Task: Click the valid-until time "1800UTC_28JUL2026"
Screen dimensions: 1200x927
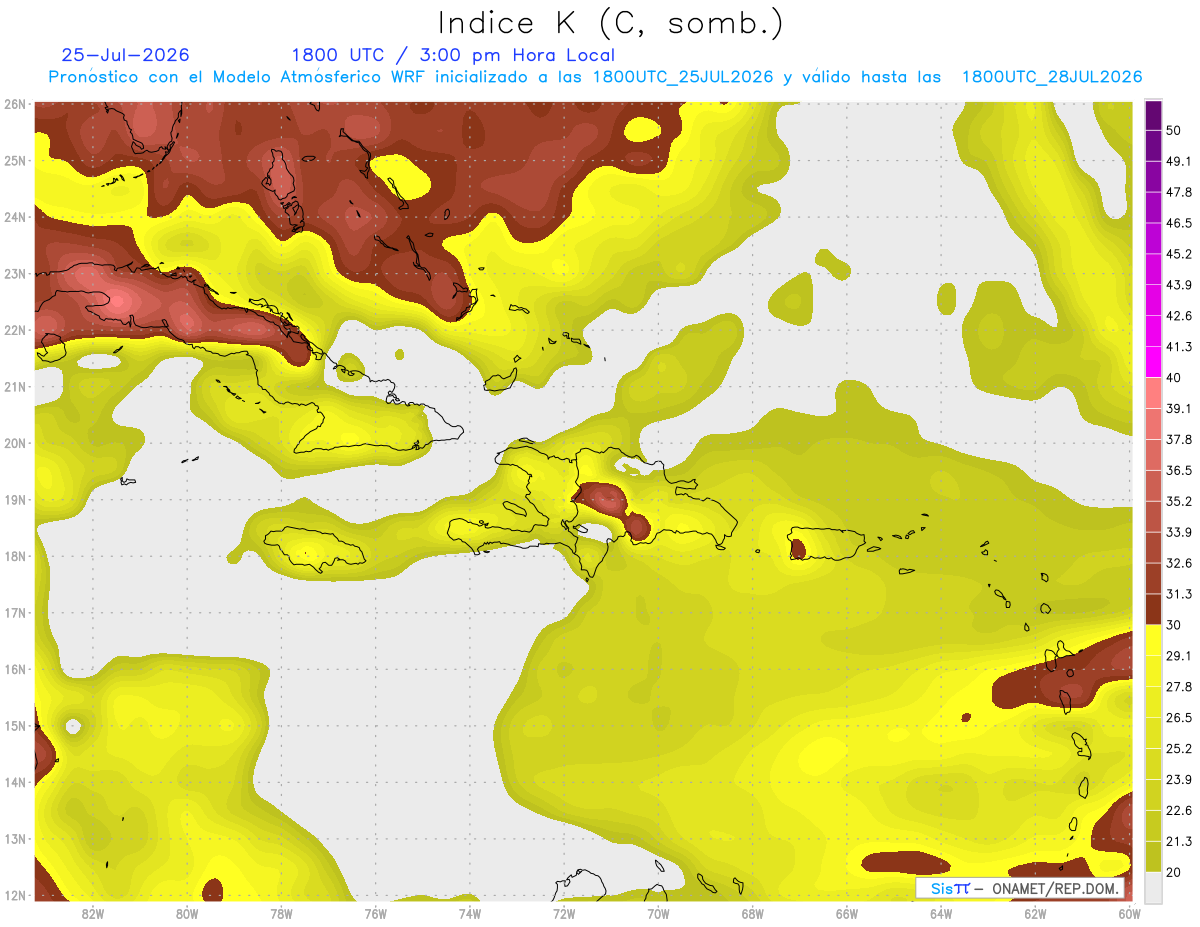Action: click(1052, 77)
